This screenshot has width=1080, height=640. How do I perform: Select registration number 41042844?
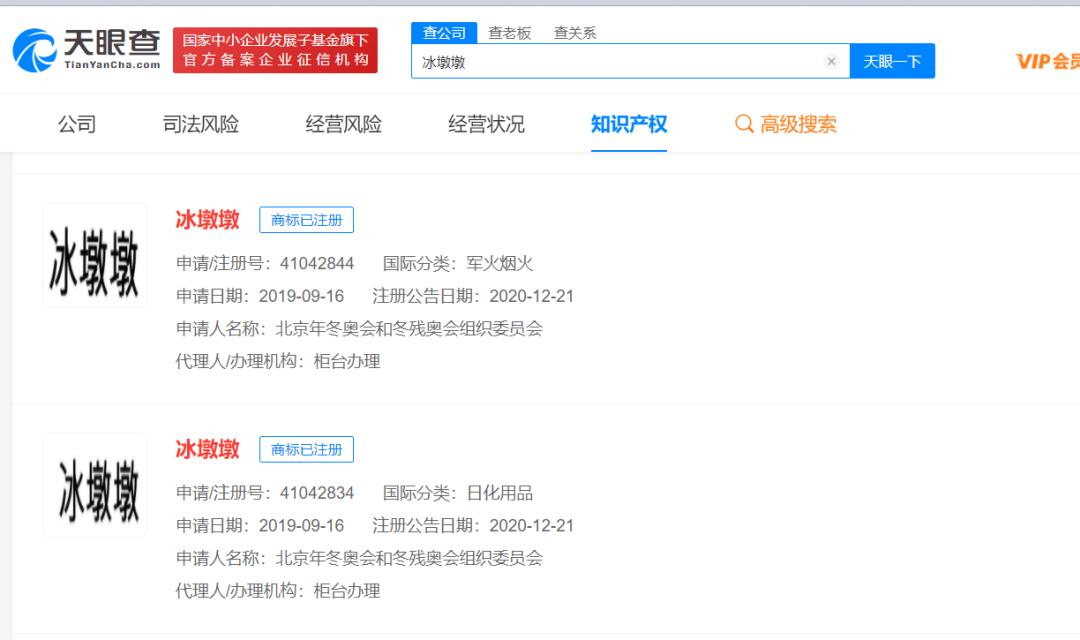(x=317, y=263)
